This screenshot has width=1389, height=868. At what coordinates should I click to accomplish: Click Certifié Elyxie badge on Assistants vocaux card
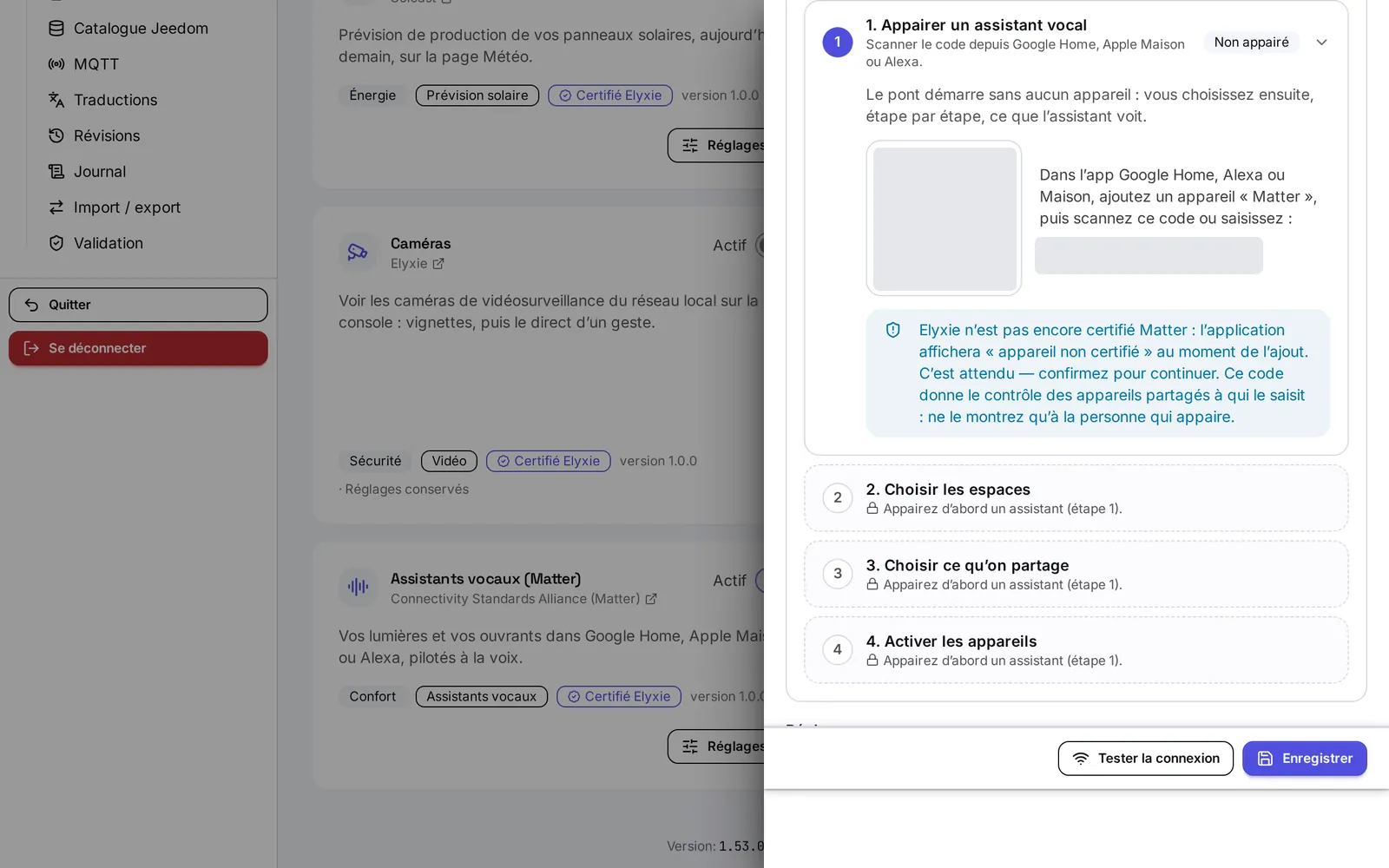click(619, 697)
